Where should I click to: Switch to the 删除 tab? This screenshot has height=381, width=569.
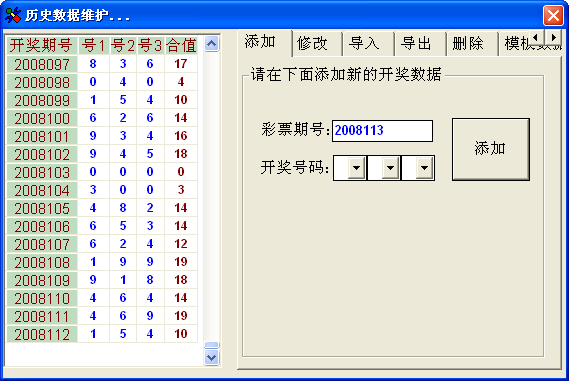point(472,44)
